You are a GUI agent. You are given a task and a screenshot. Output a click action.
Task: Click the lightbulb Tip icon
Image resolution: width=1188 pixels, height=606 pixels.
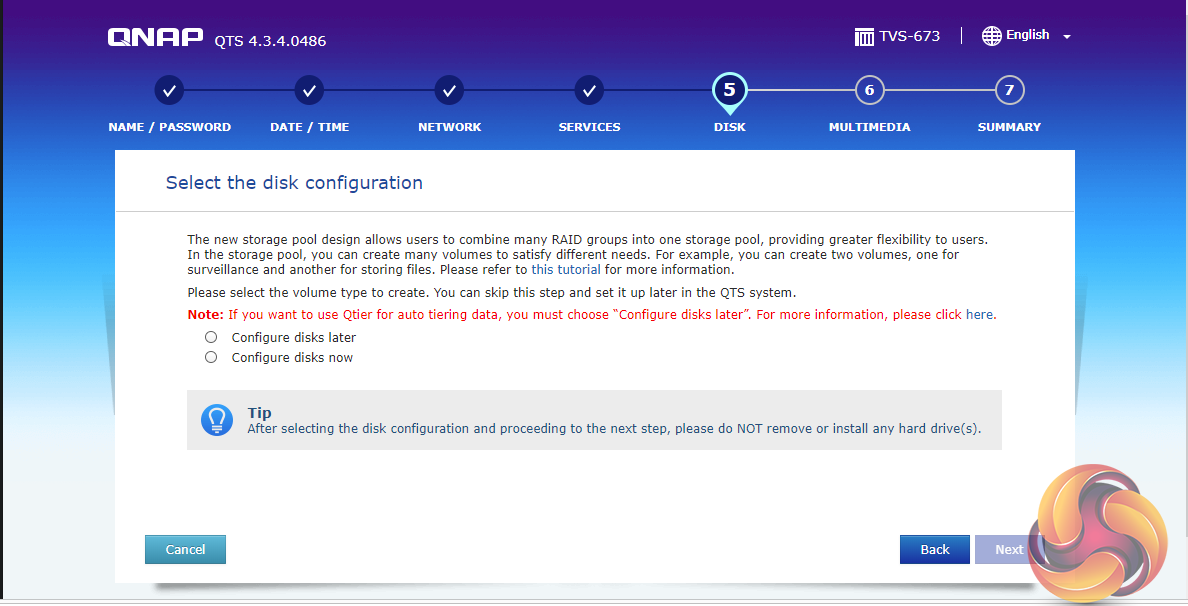pyautogui.click(x=217, y=420)
